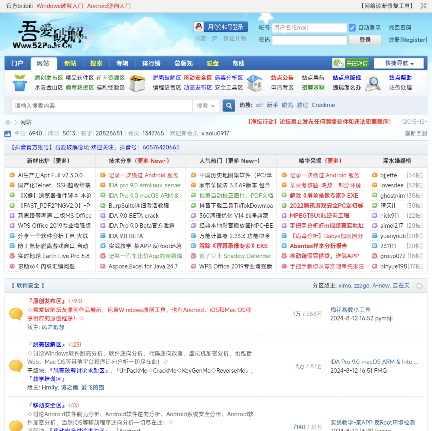Image resolution: width=432 pixels, height=431 pixels.
Task: Select the 网站 nav tab
Action: point(43,63)
